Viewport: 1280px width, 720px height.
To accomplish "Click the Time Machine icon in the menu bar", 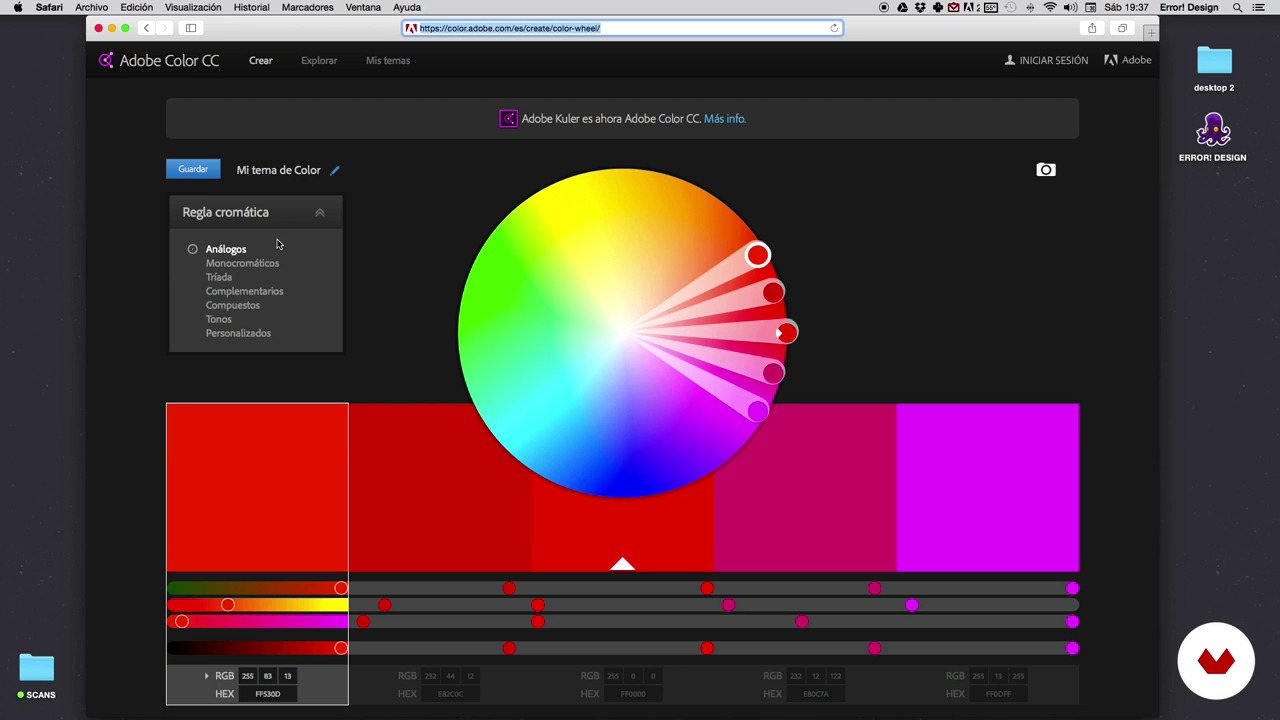I will point(1011,7).
